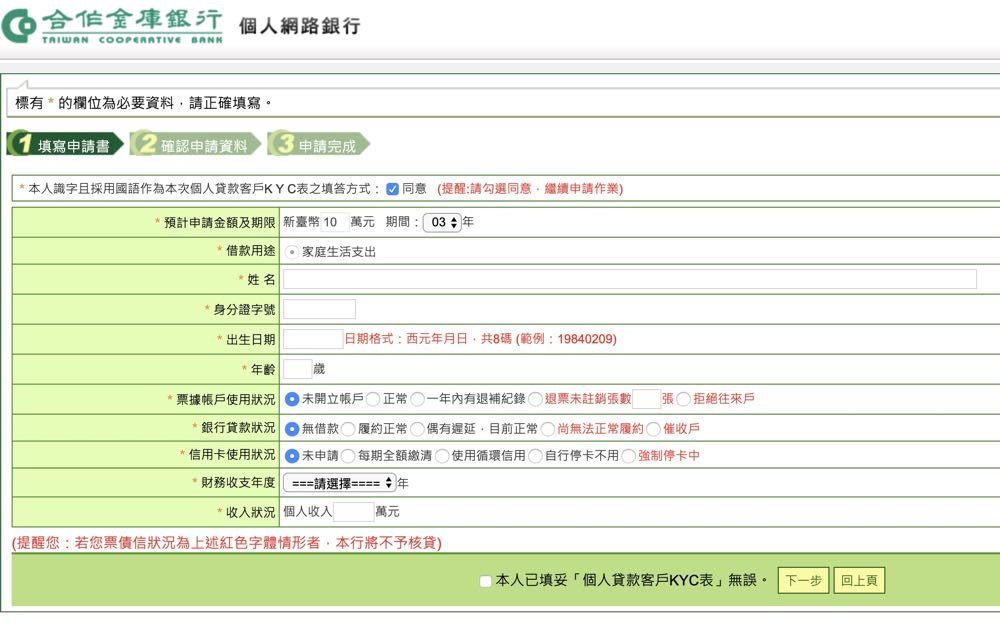Click the 出生日期 date input box
This screenshot has width=1000, height=625.
click(313, 339)
